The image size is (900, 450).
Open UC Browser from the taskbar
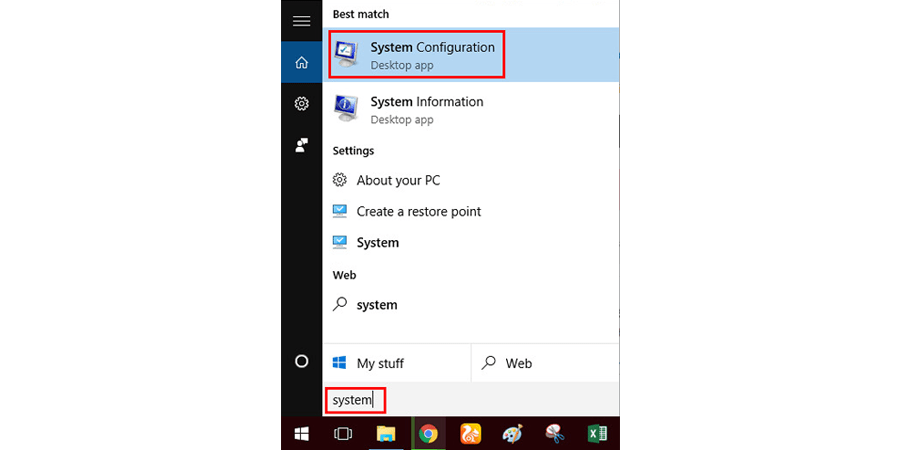471,434
